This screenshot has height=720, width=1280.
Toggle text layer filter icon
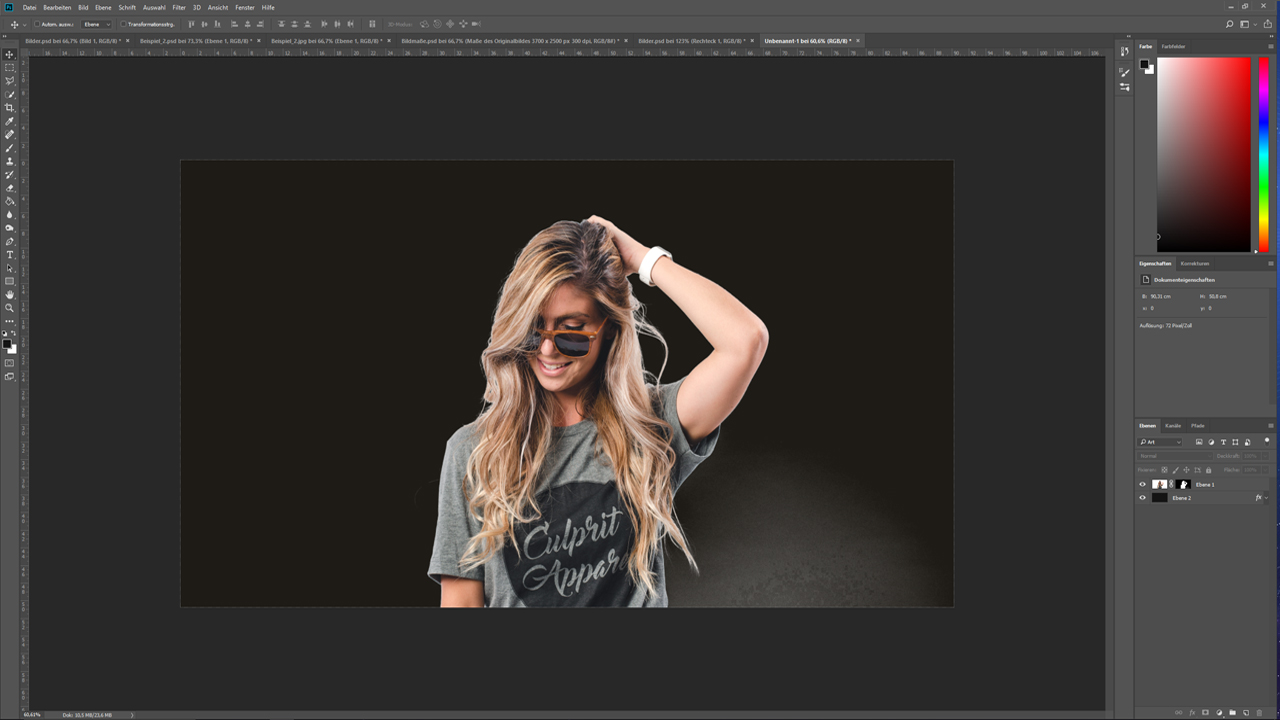point(1223,442)
